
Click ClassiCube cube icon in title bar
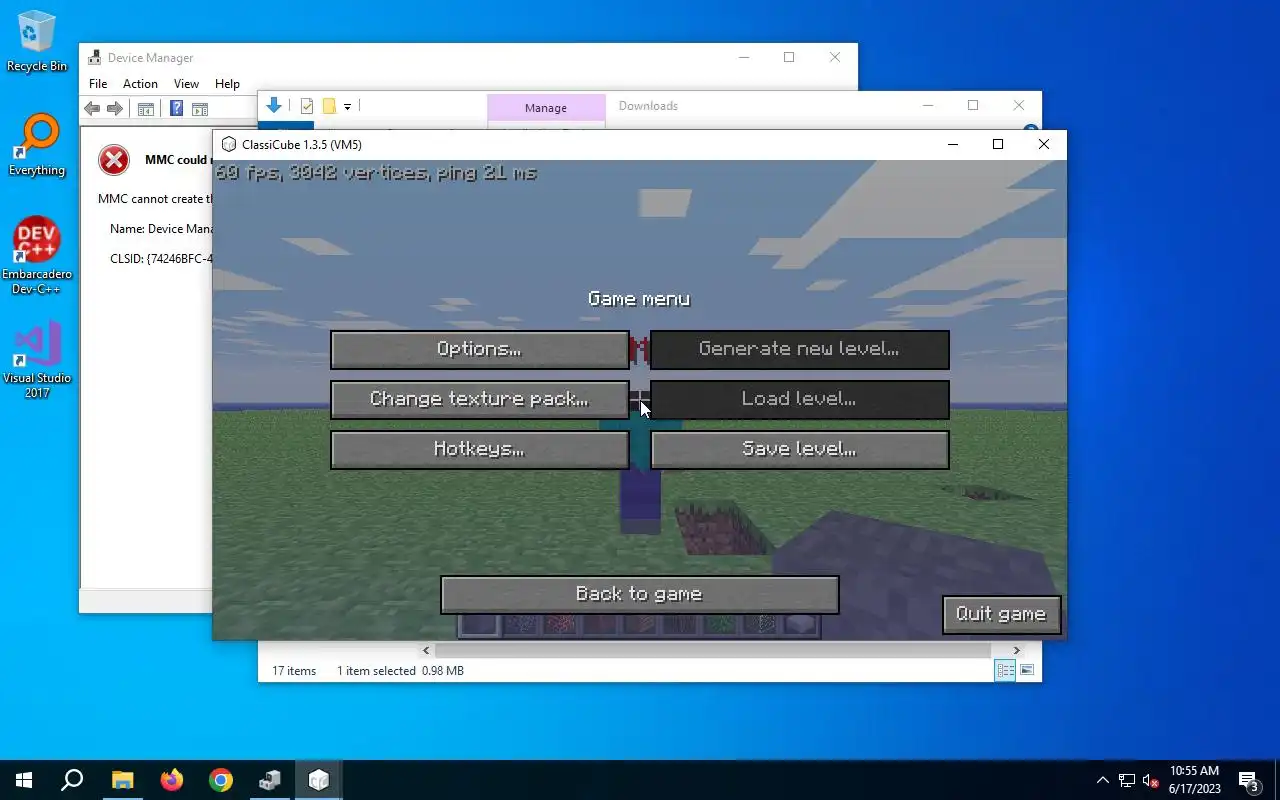click(229, 145)
